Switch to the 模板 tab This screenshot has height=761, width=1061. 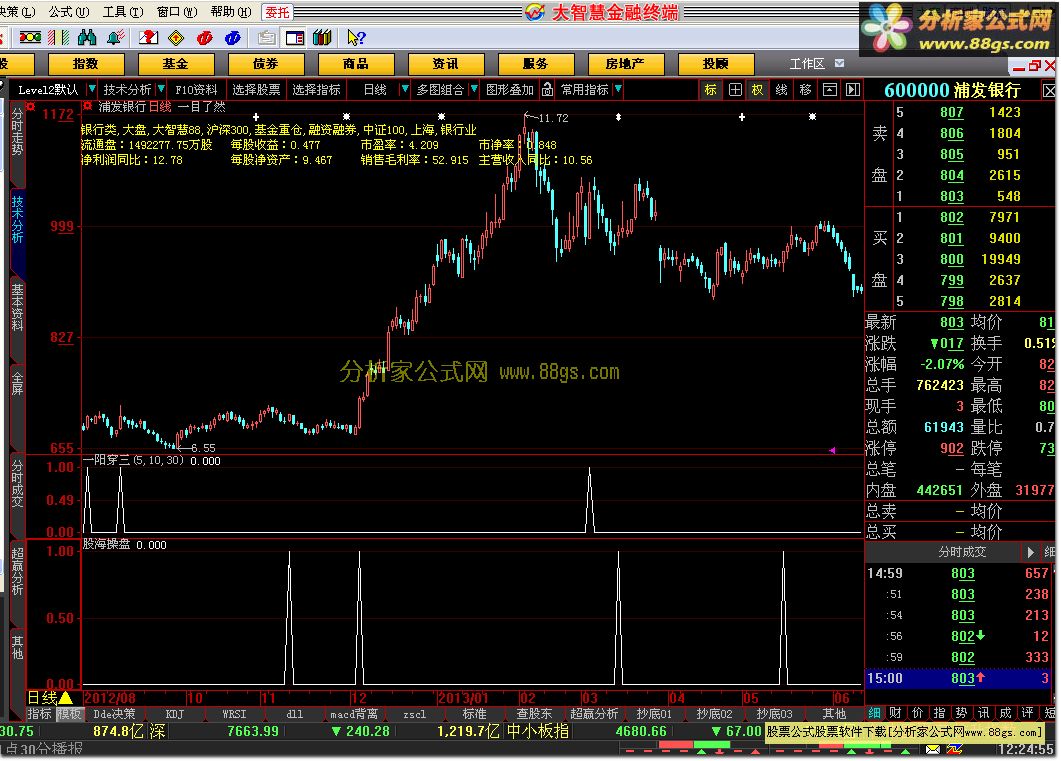coord(68,714)
